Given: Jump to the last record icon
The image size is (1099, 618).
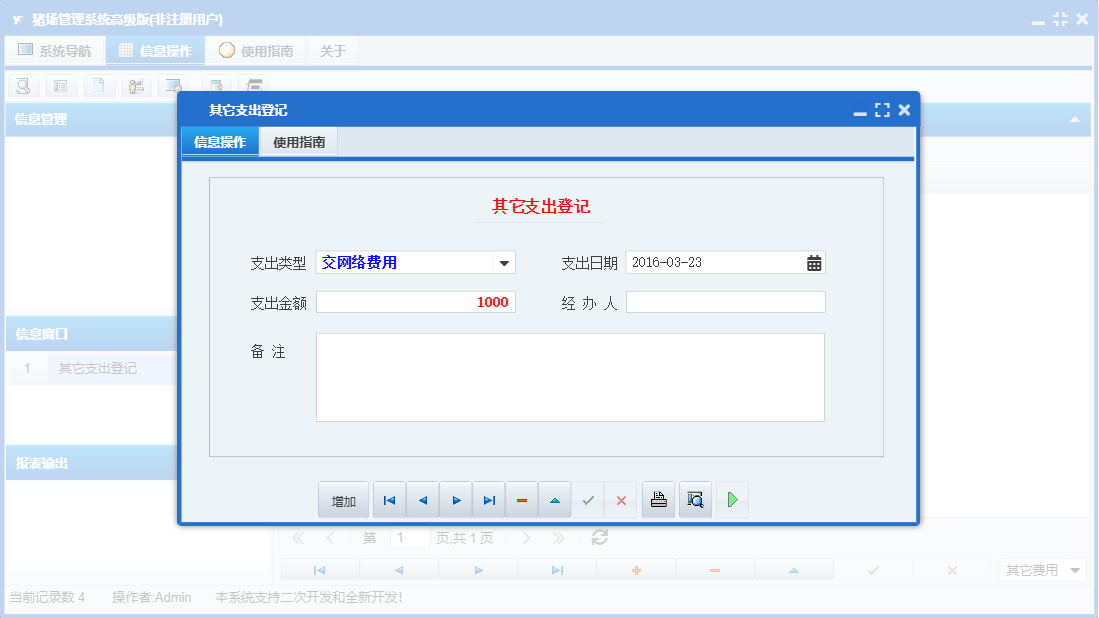Looking at the screenshot, I should pos(488,499).
